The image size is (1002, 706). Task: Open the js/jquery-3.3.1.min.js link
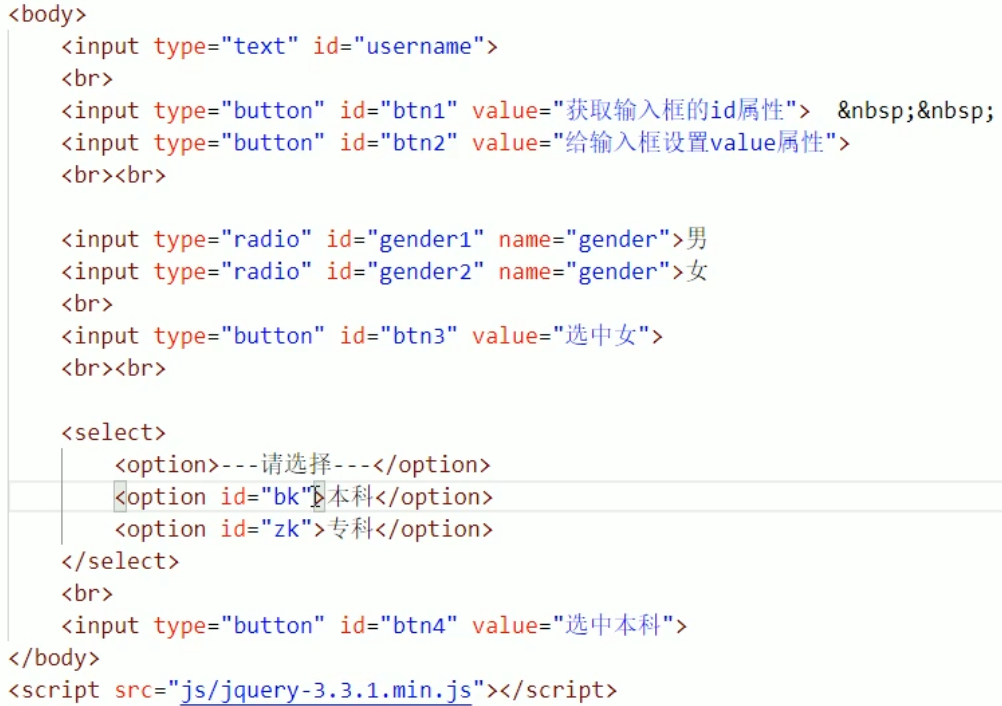pyautogui.click(x=326, y=690)
